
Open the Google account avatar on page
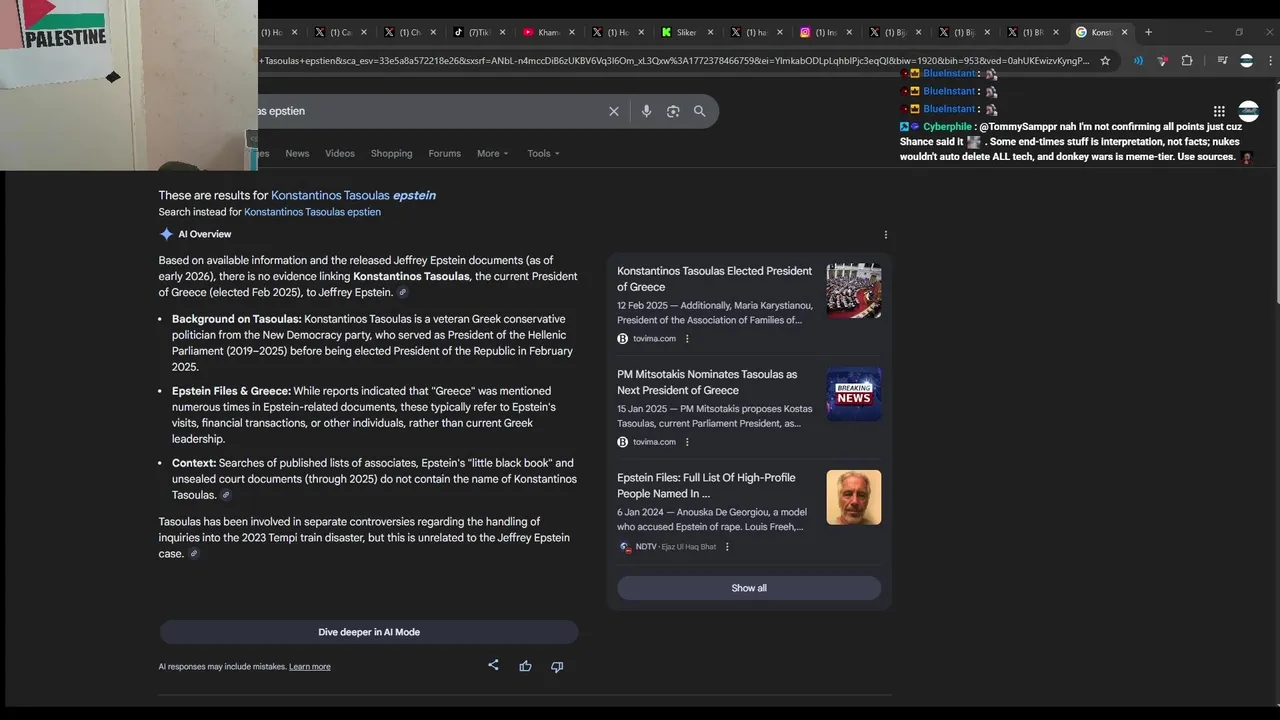1248,111
